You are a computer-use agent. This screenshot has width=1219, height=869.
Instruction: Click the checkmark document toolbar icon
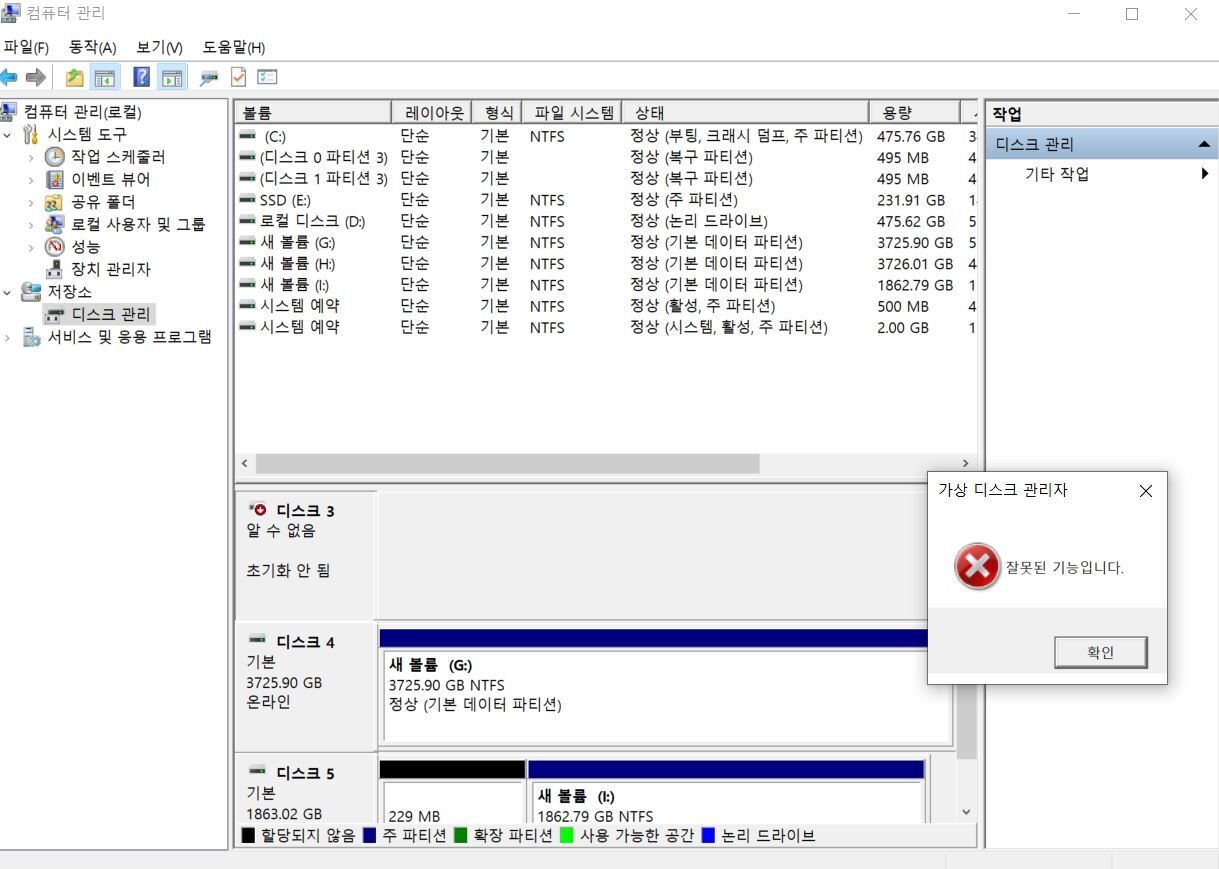point(238,77)
